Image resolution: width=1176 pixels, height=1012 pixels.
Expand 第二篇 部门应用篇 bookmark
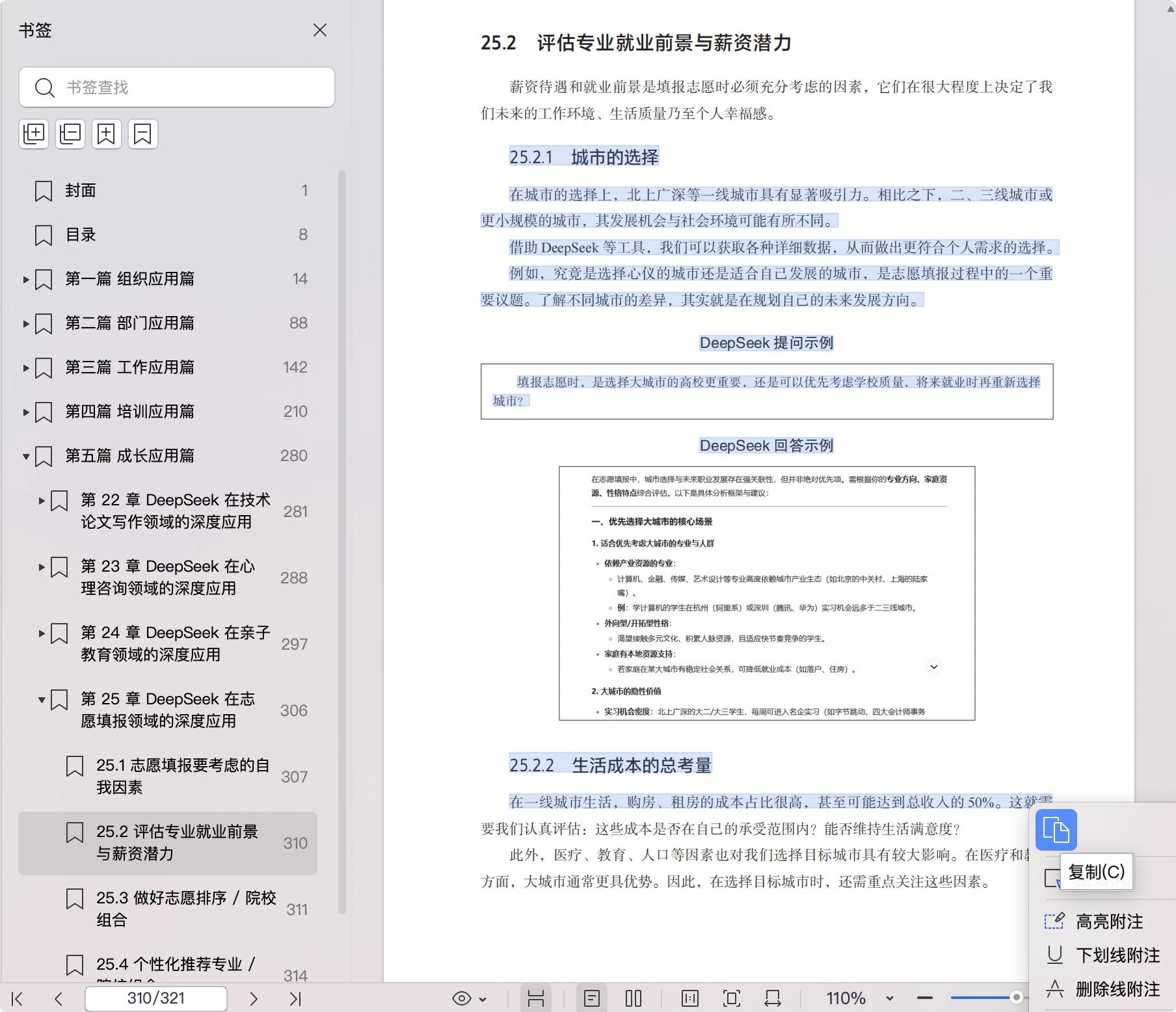pyautogui.click(x=26, y=324)
